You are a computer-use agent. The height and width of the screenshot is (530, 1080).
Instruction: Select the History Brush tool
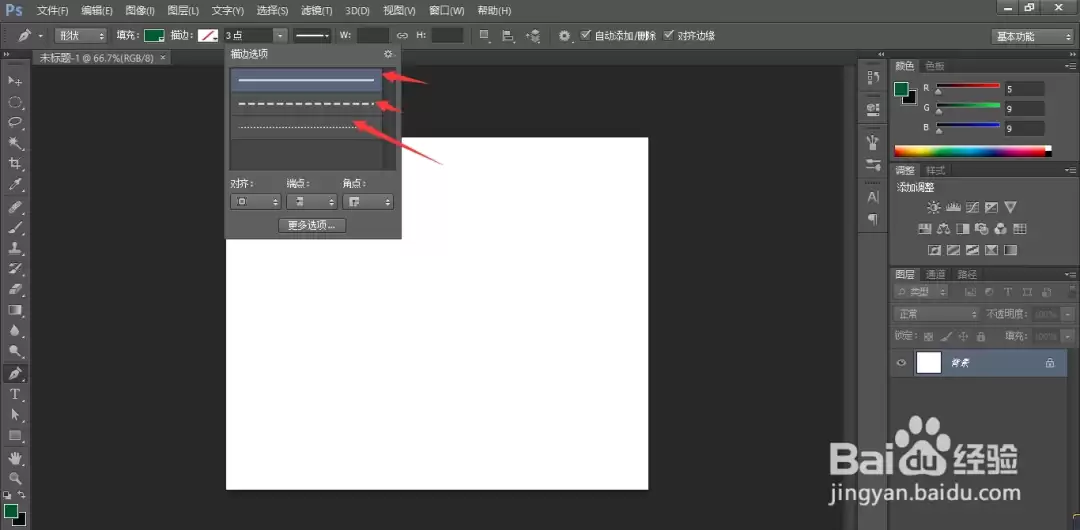(x=14, y=269)
